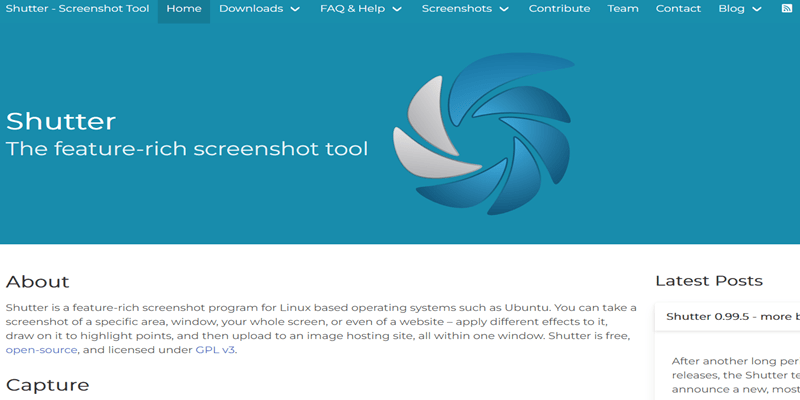Open the Screenshots menu item
Image resolution: width=800 pixels, height=400 pixels.
click(x=457, y=9)
